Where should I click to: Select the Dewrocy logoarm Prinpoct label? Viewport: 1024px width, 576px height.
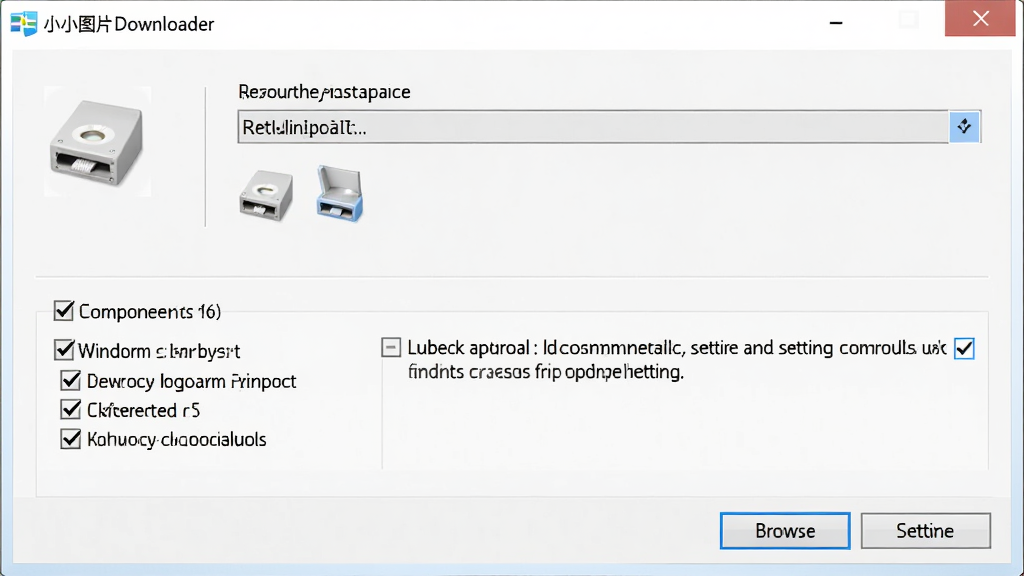[x=191, y=381]
